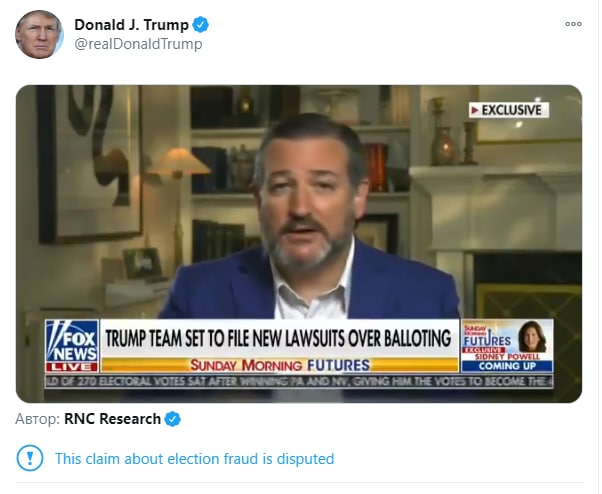Screen dimensions: 602x494
Task: Click the blue verified badge beside Trump name
Action: (200, 25)
